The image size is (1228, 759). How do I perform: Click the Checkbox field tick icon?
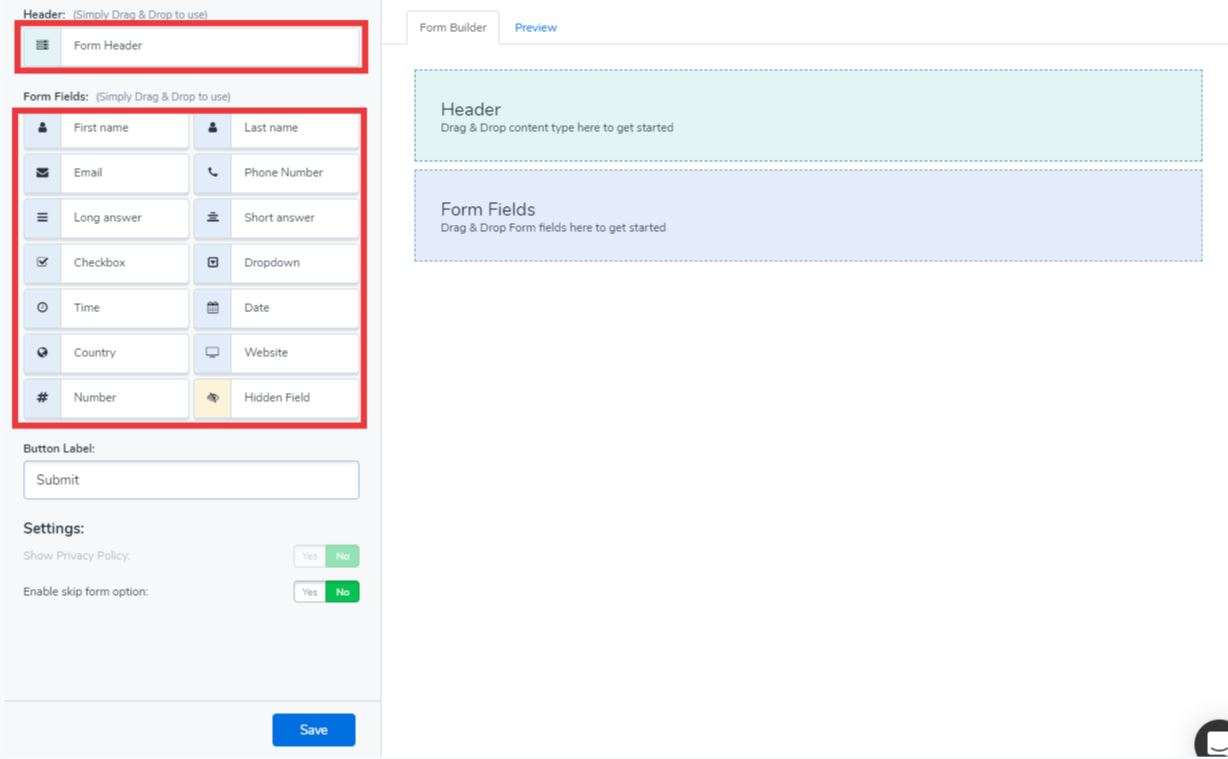click(x=42, y=263)
